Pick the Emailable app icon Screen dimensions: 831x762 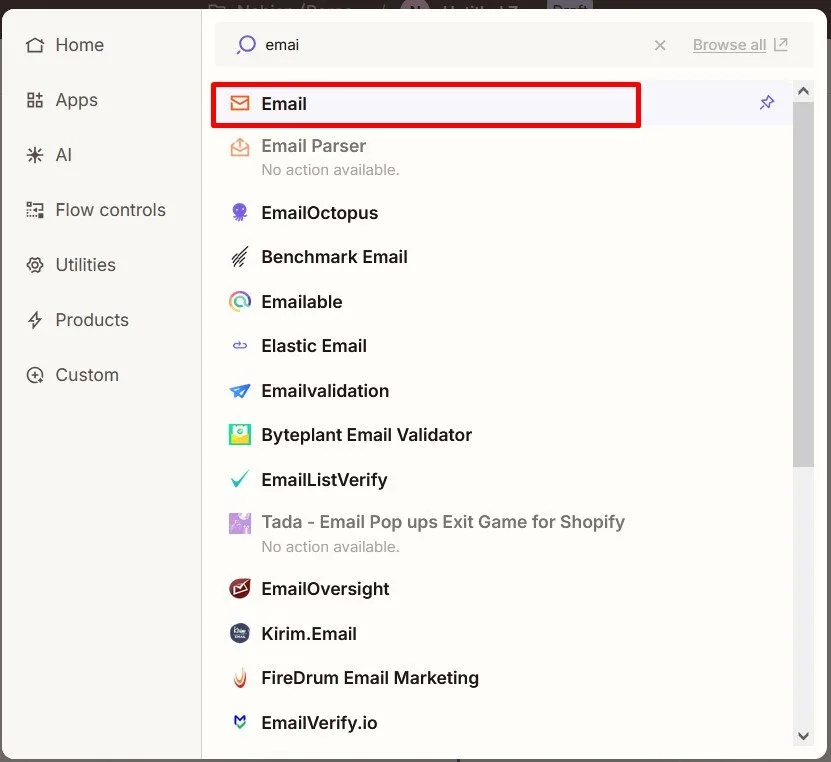(x=240, y=302)
